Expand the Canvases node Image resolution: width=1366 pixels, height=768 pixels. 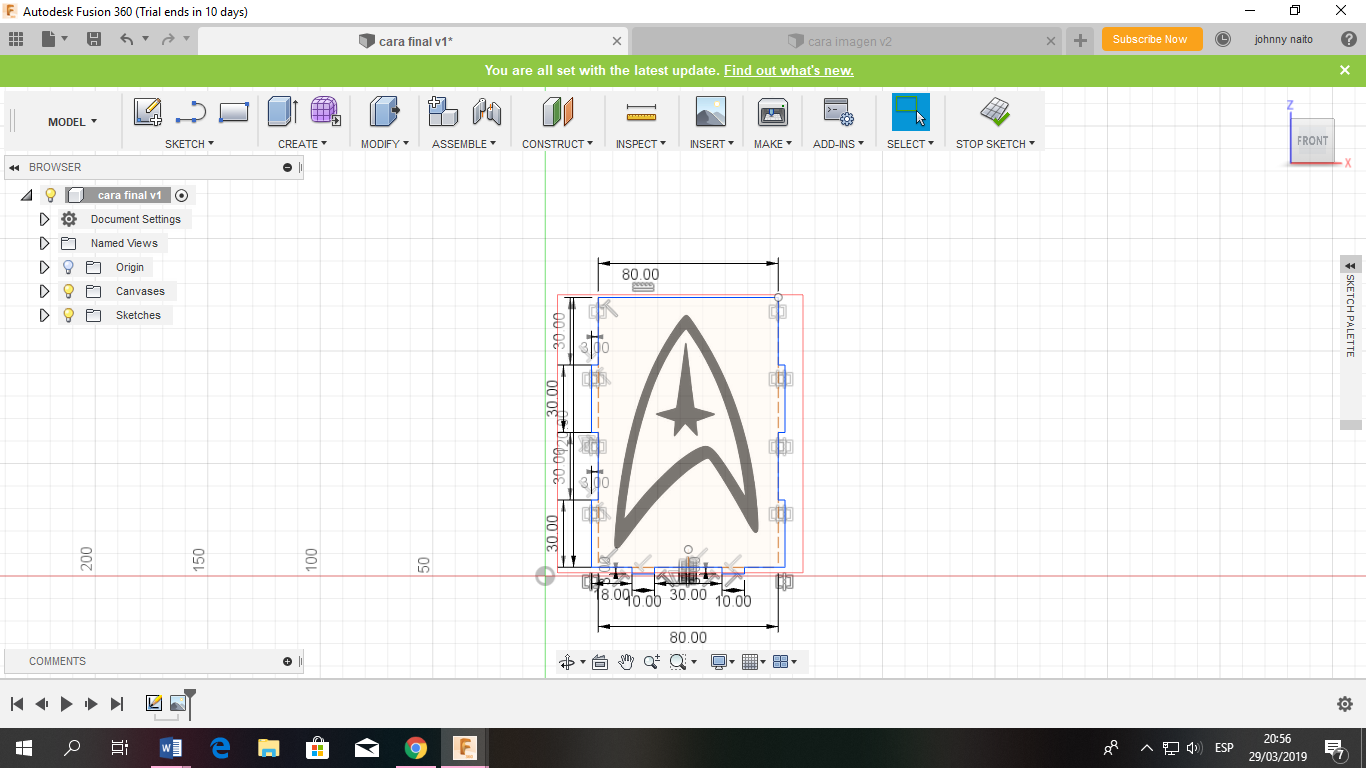(44, 291)
